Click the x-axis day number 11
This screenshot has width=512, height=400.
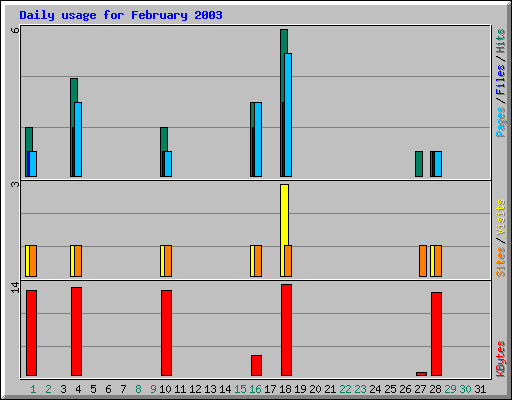coord(180,389)
